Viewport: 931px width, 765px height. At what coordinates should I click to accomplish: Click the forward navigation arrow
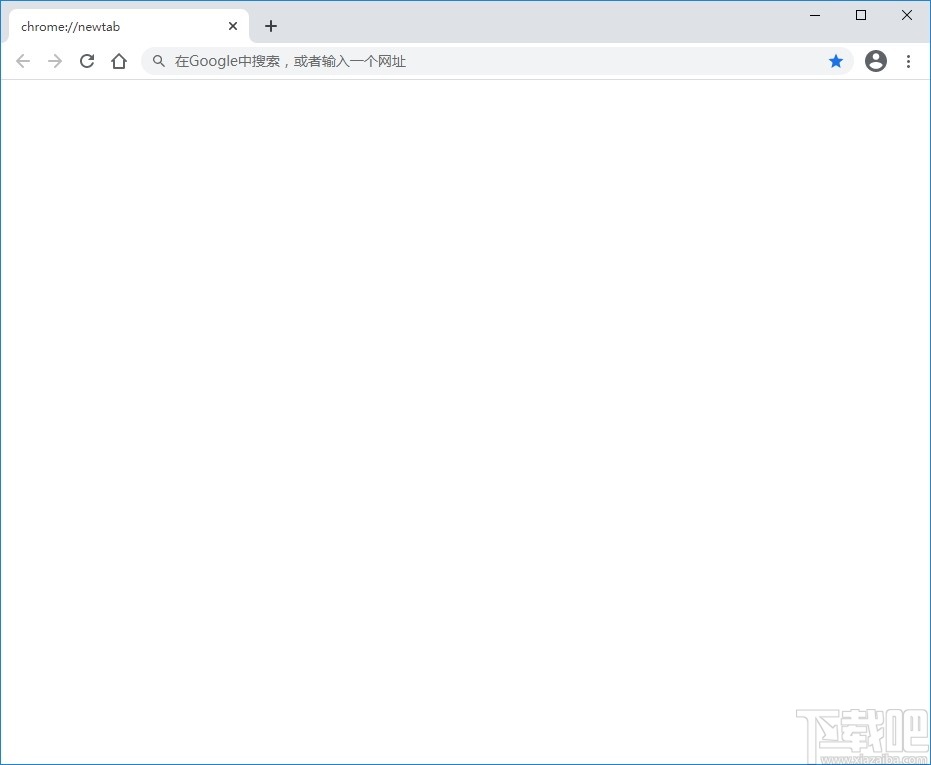pos(55,61)
